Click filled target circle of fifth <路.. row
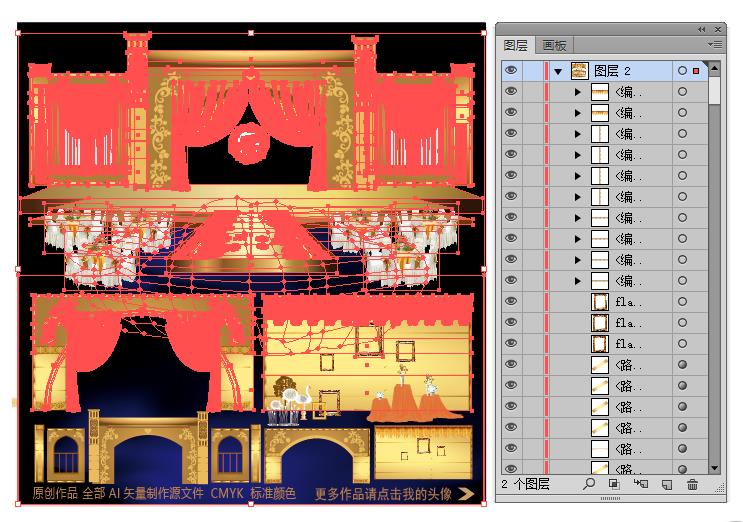The image size is (743, 522). (x=682, y=448)
